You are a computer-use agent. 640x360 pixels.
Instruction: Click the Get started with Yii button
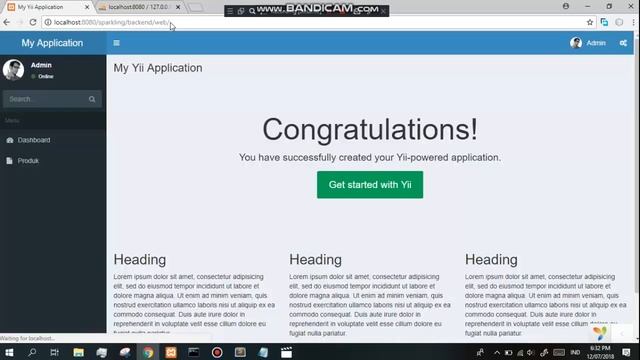(370, 185)
